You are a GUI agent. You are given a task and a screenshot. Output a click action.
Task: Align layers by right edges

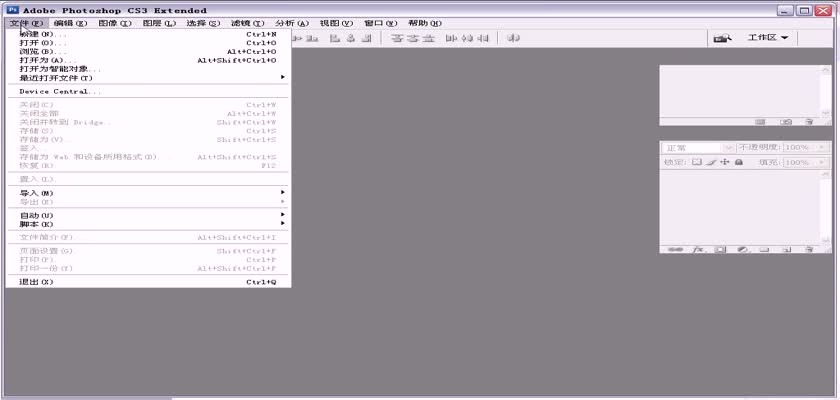click(366, 39)
